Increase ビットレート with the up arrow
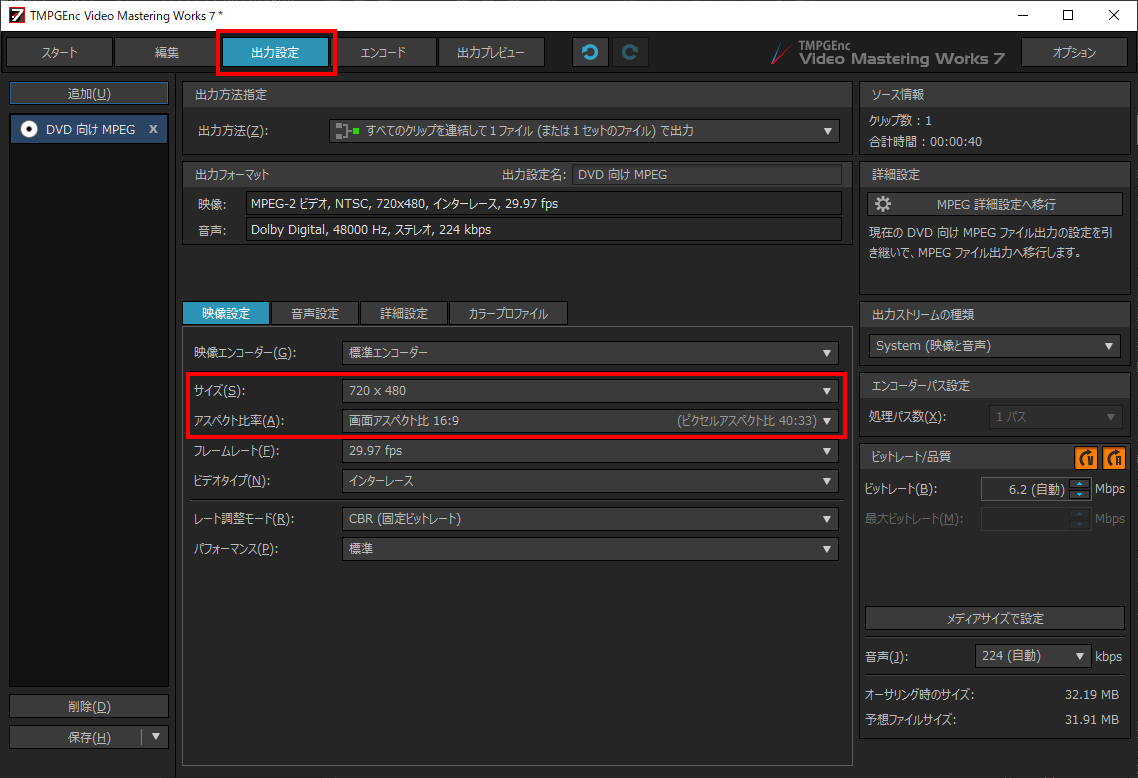The height and width of the screenshot is (778, 1138). [x=1080, y=484]
